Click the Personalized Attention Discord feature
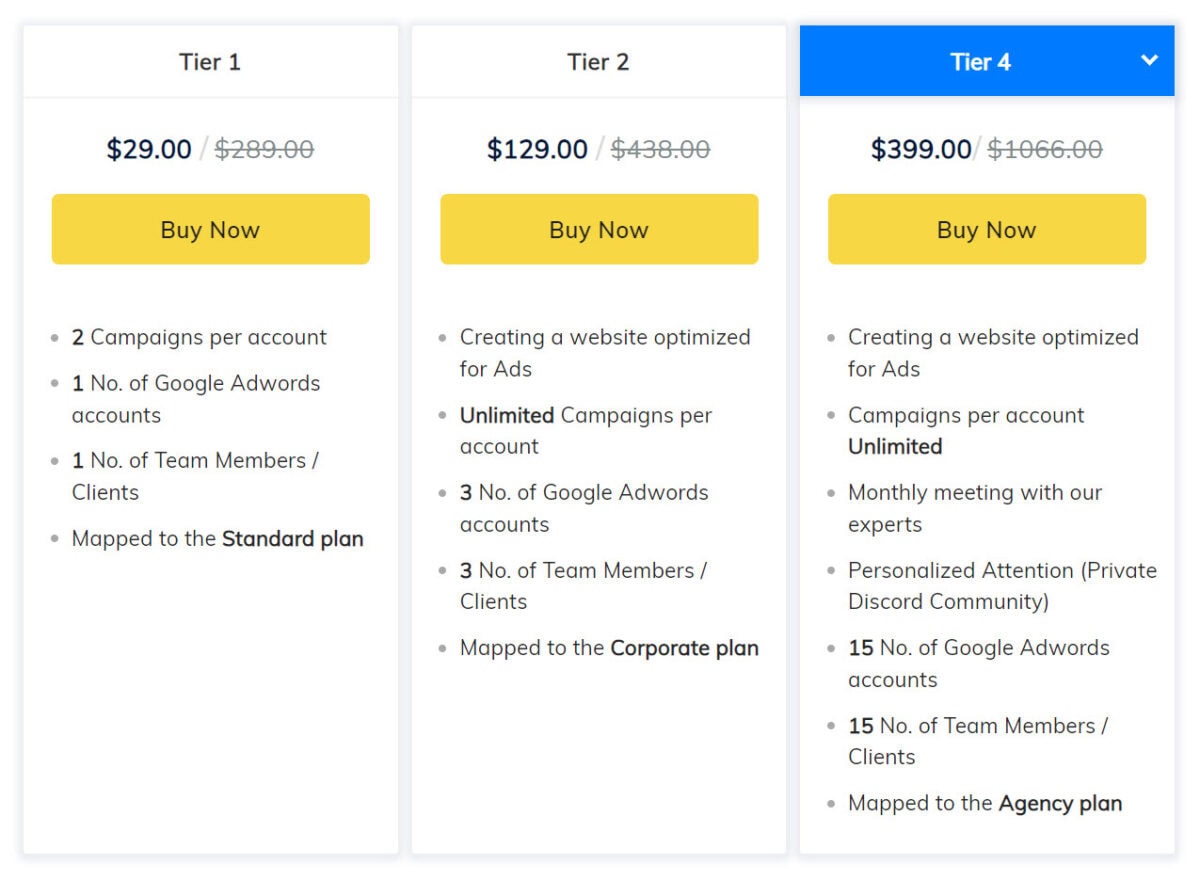The image size is (1200, 880). pos(1002,585)
